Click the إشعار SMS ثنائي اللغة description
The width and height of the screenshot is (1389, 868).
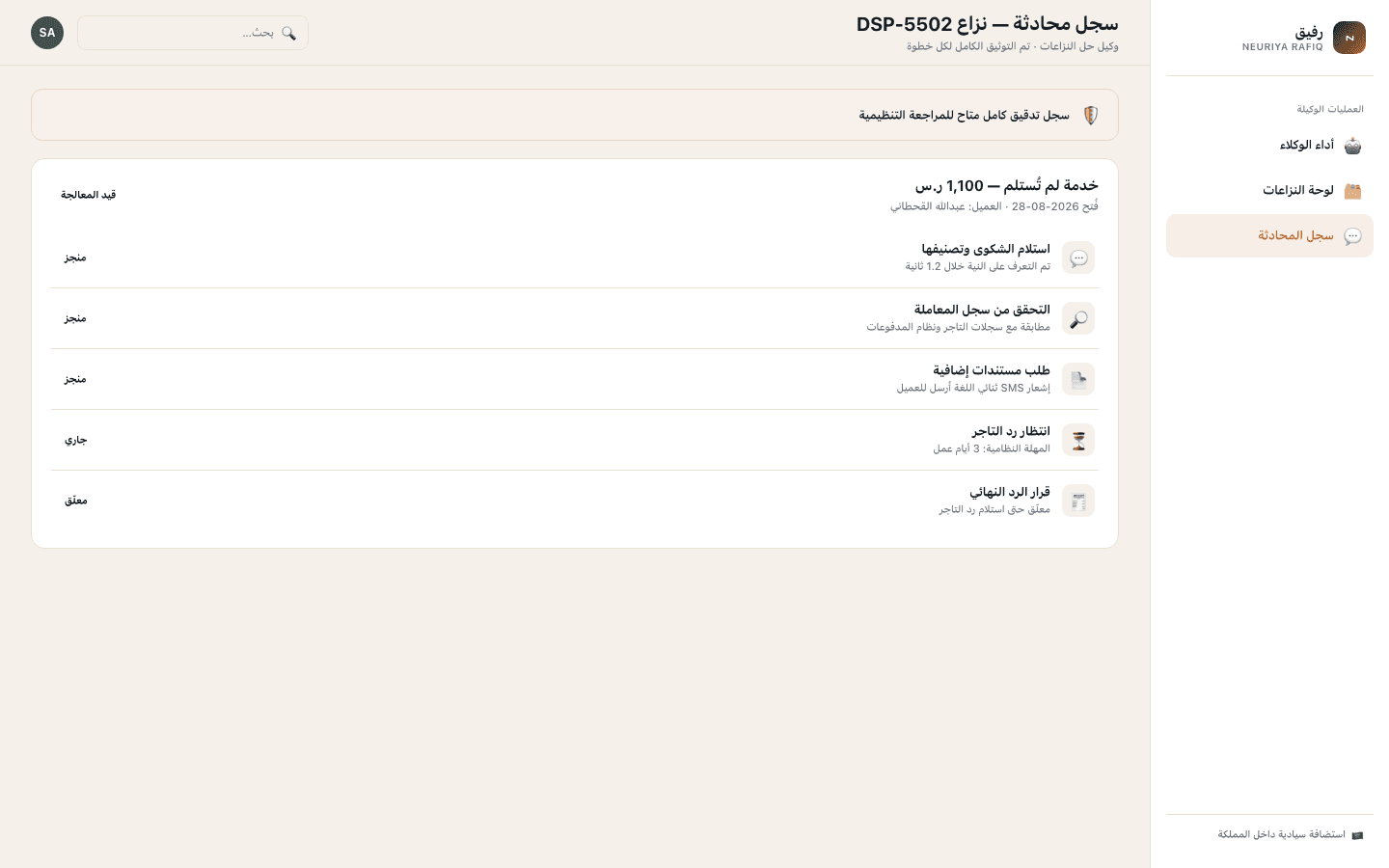973,388
